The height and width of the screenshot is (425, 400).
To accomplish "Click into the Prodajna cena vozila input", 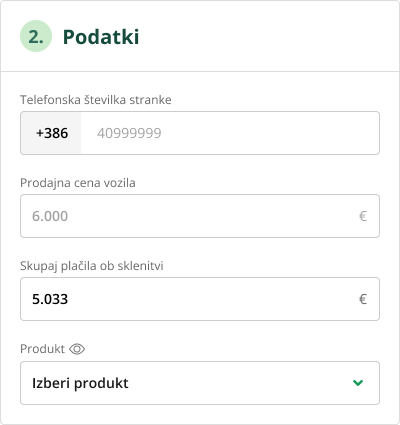I will [x=200, y=216].
